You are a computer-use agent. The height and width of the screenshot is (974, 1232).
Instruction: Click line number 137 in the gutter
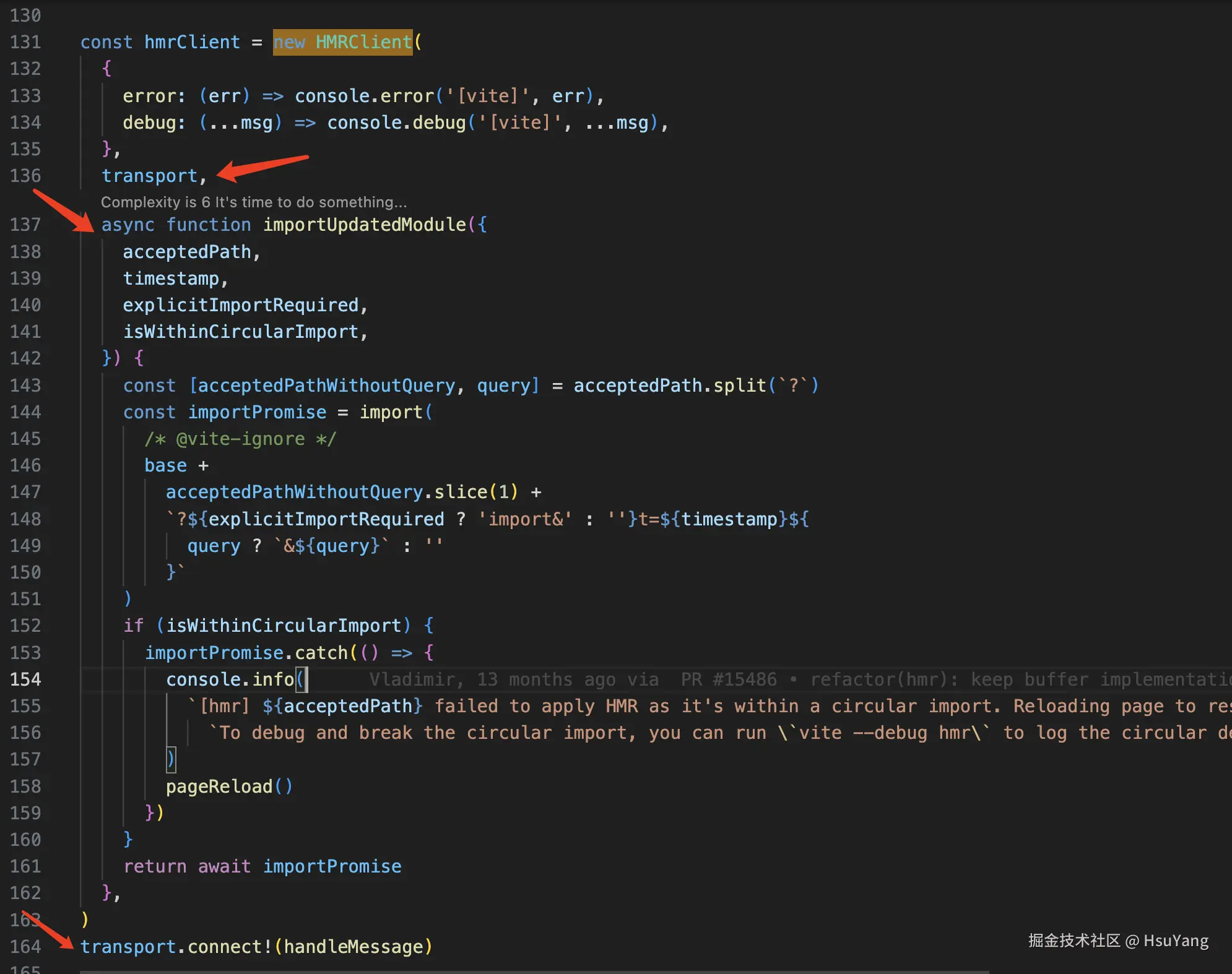25,225
